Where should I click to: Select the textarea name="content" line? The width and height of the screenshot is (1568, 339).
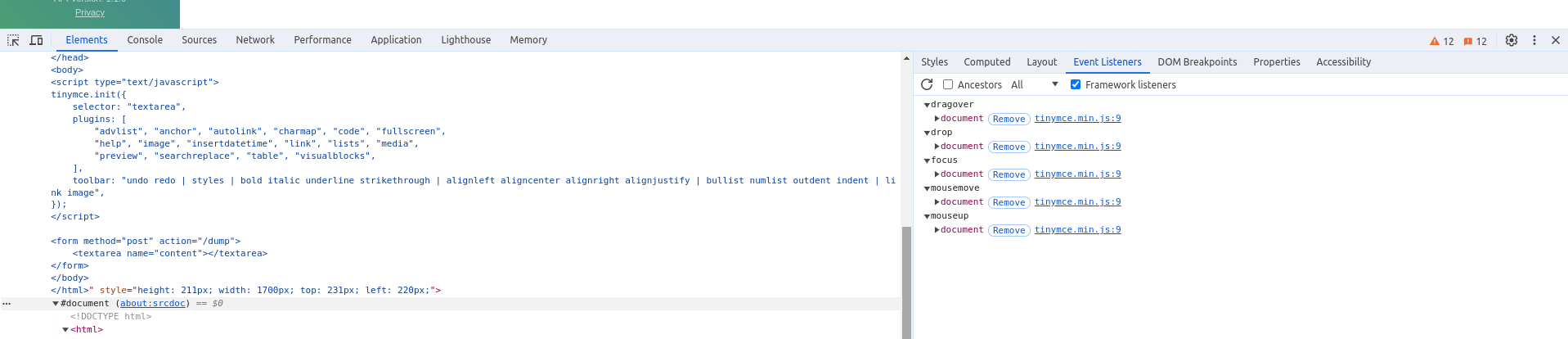pyautogui.click(x=170, y=254)
